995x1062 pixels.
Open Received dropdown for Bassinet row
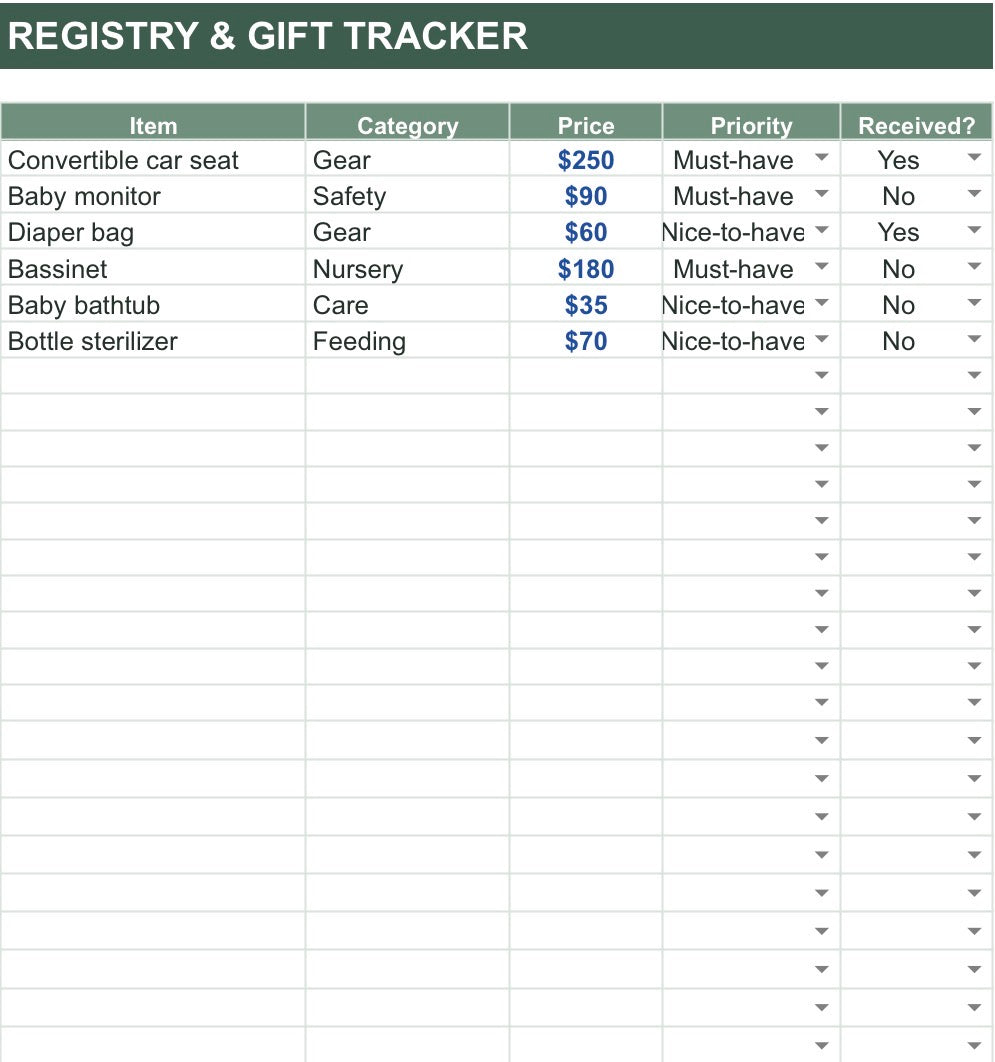pyautogui.click(x=974, y=266)
